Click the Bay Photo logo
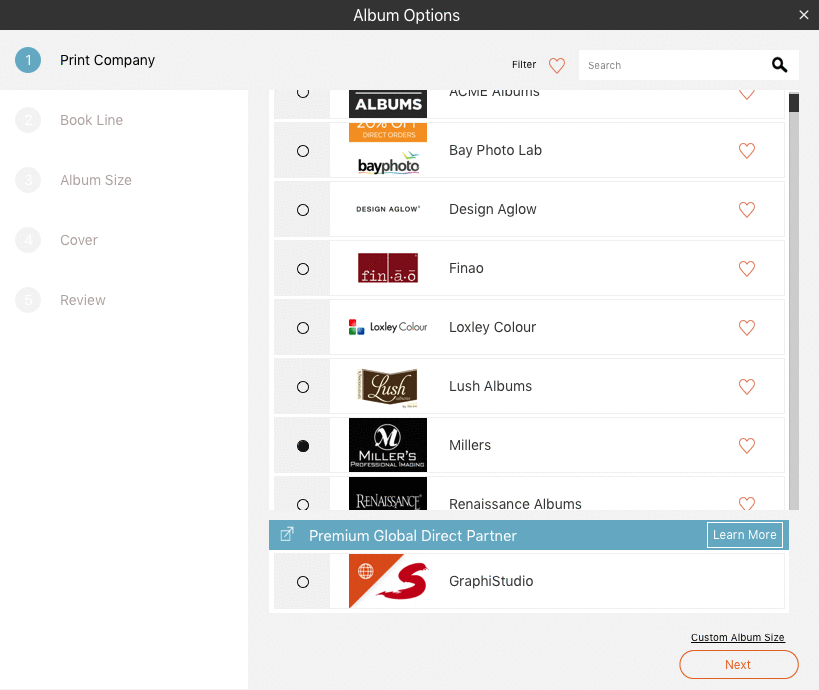This screenshot has height=690, width=819. coord(388,149)
